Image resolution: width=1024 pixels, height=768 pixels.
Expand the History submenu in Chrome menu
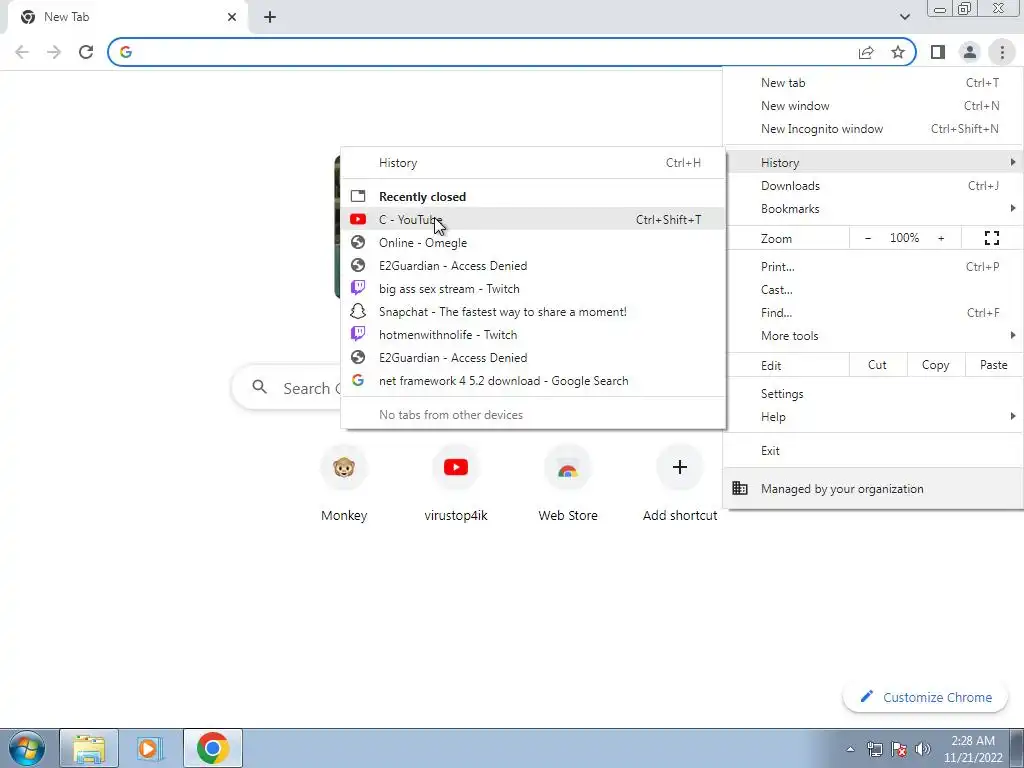click(x=873, y=163)
